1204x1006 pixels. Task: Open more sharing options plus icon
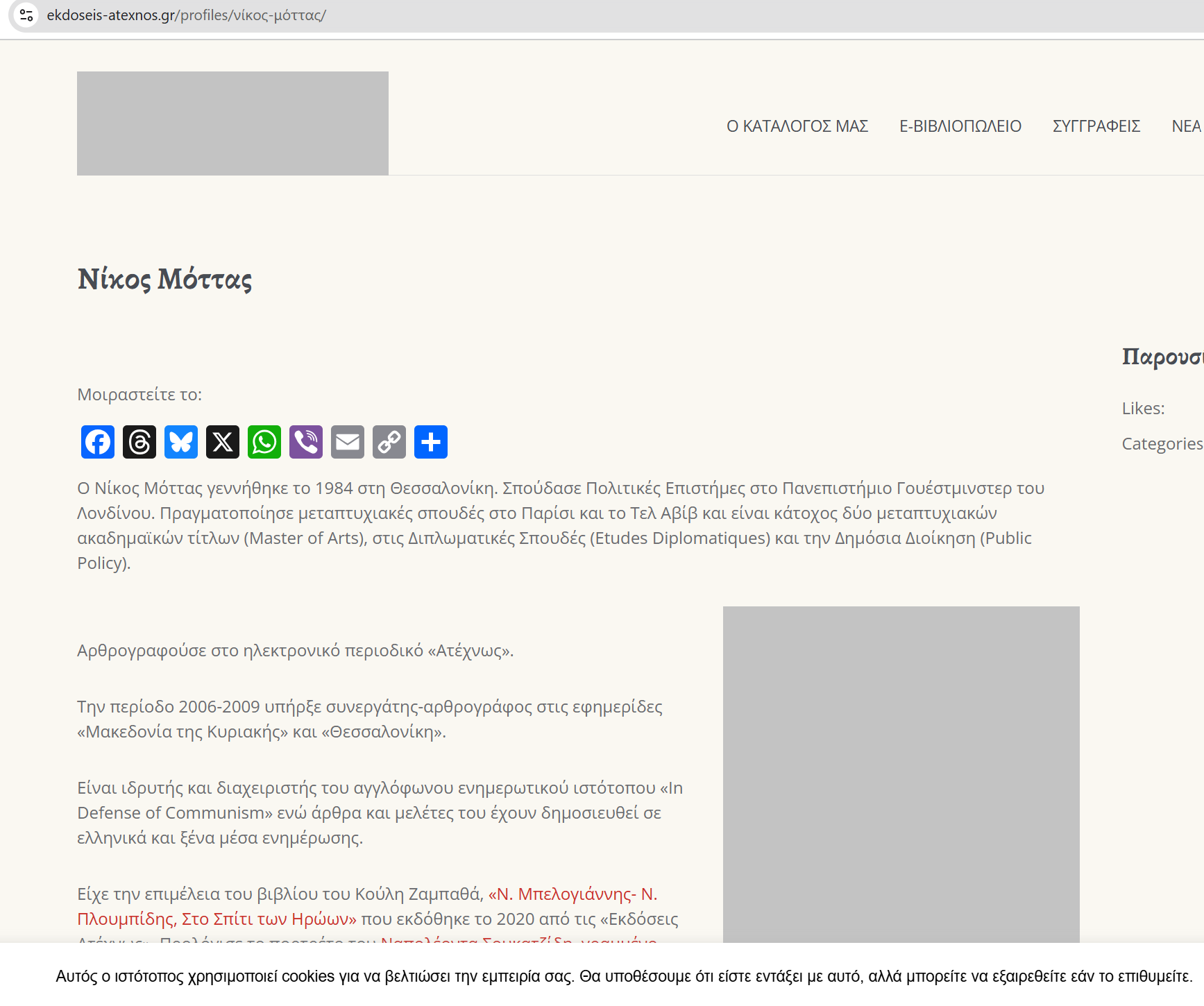[x=431, y=442]
